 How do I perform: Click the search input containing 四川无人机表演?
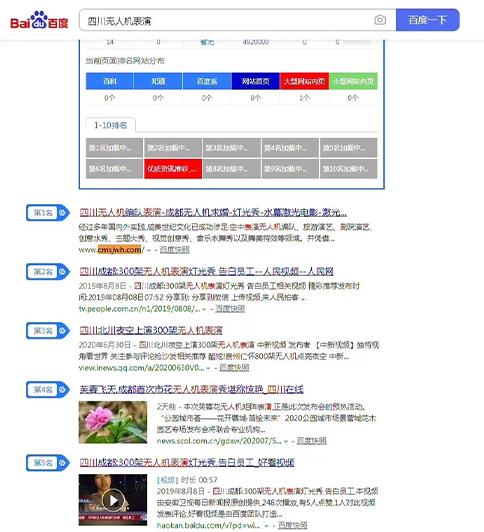pyautogui.click(x=227, y=21)
